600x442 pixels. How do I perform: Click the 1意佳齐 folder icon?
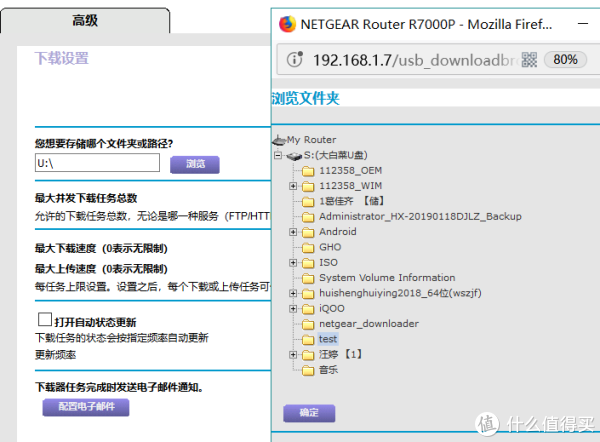click(308, 202)
